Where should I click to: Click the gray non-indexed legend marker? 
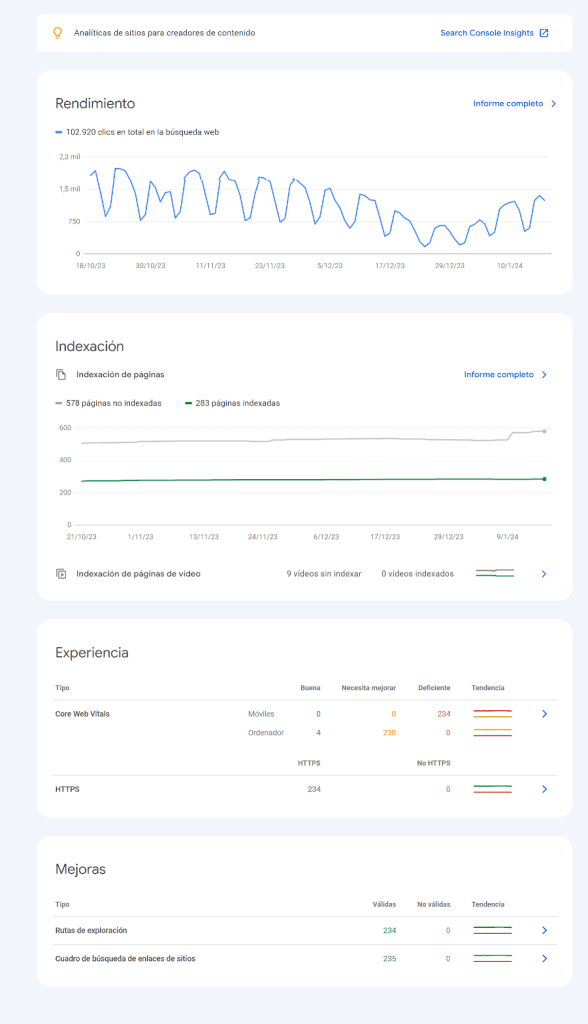pyautogui.click(x=59, y=403)
